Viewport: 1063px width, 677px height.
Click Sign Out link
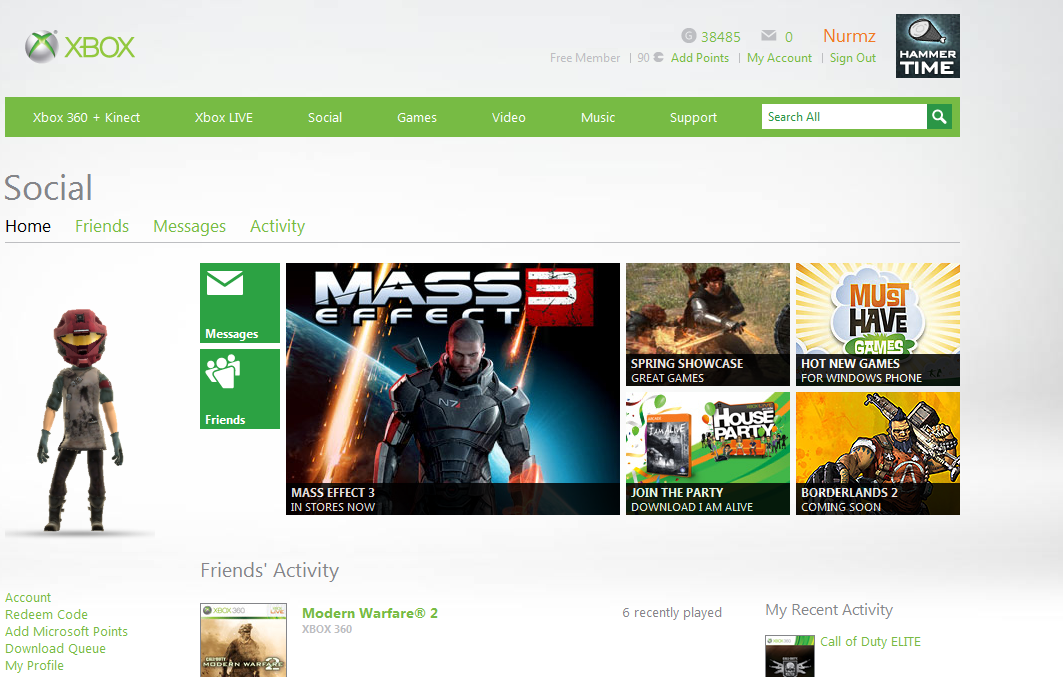(x=852, y=58)
